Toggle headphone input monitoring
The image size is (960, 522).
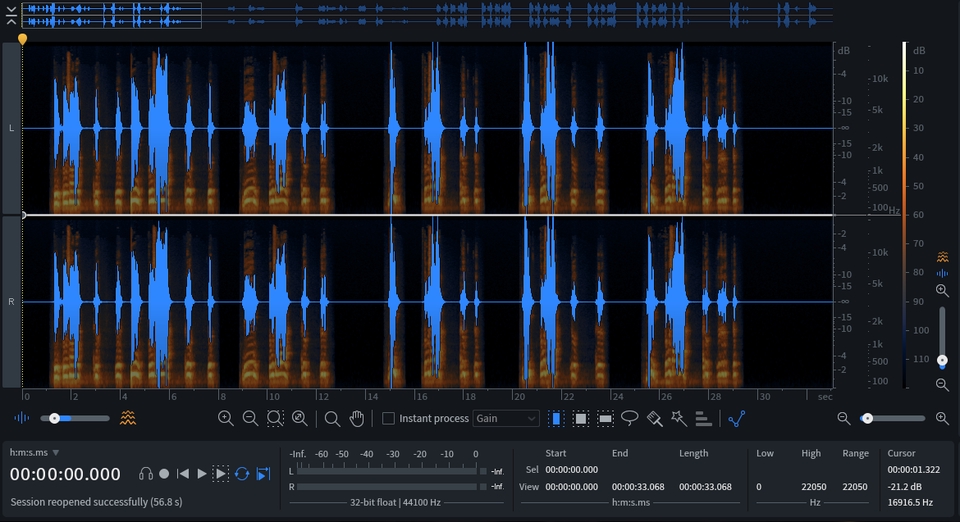(x=146, y=474)
